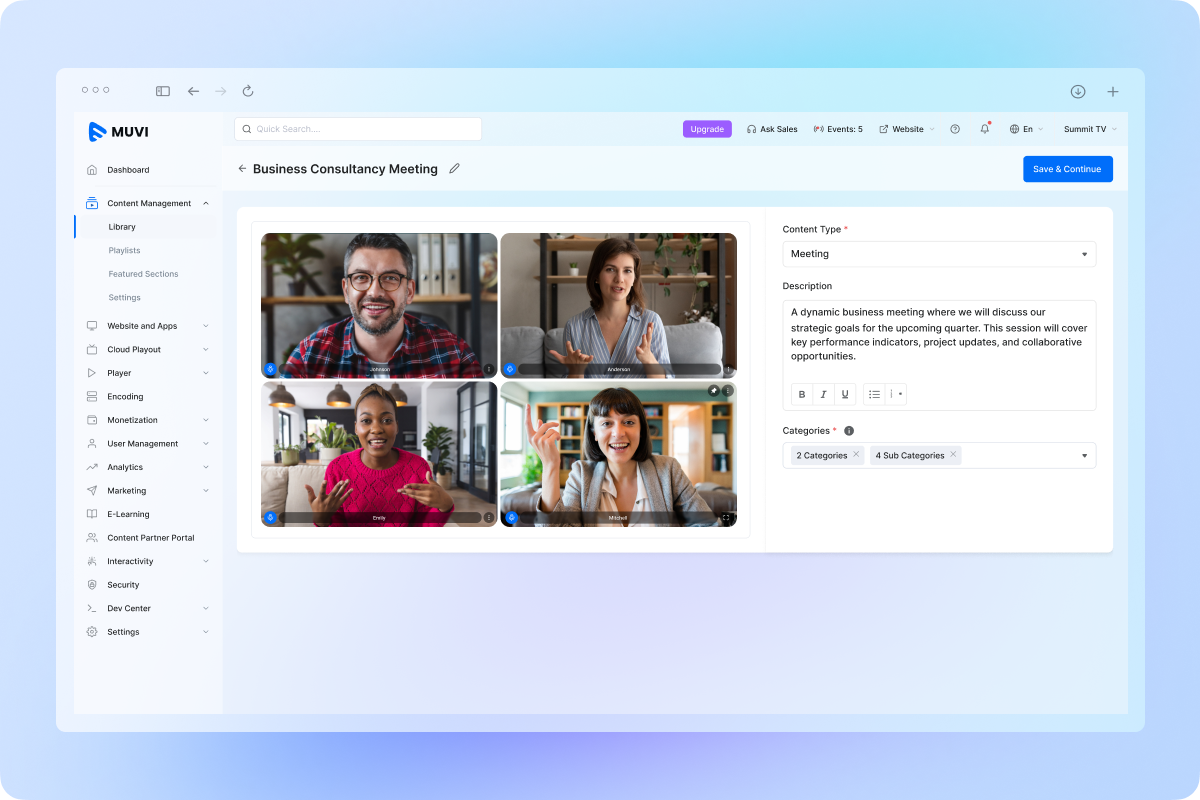Click the Categories info icon

pos(849,431)
